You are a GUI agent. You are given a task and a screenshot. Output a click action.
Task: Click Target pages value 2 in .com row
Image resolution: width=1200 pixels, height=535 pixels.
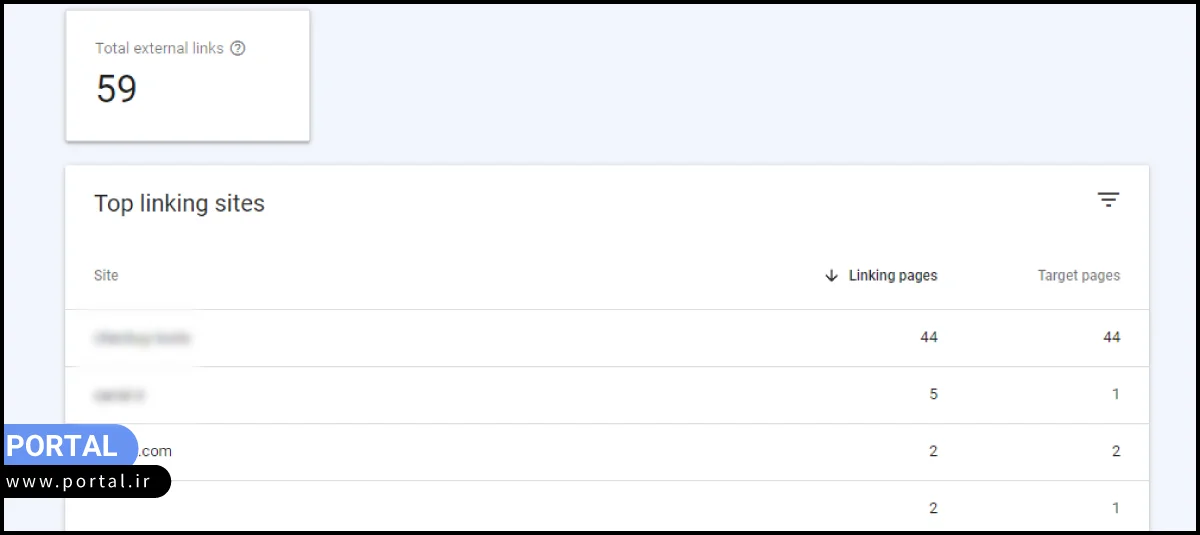1115,451
